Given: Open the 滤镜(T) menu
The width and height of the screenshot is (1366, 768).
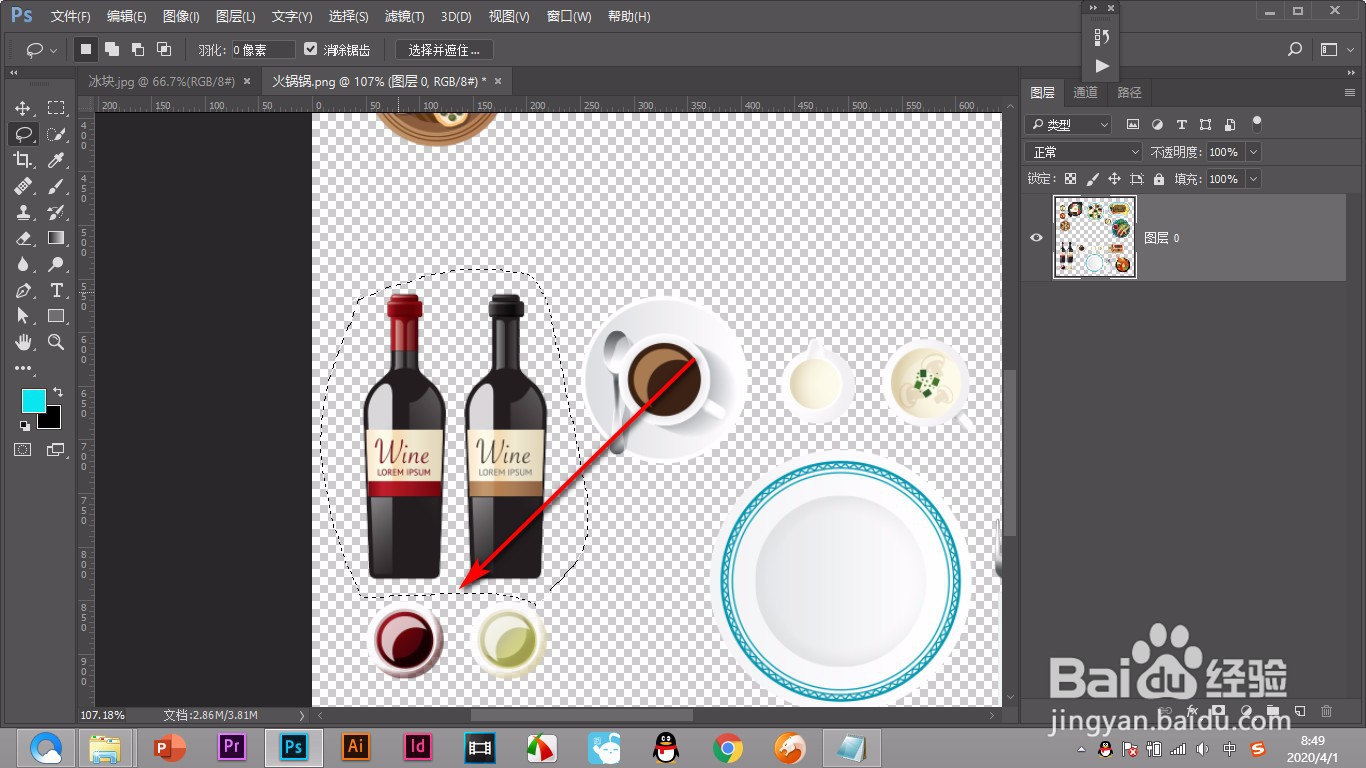Looking at the screenshot, I should (404, 17).
